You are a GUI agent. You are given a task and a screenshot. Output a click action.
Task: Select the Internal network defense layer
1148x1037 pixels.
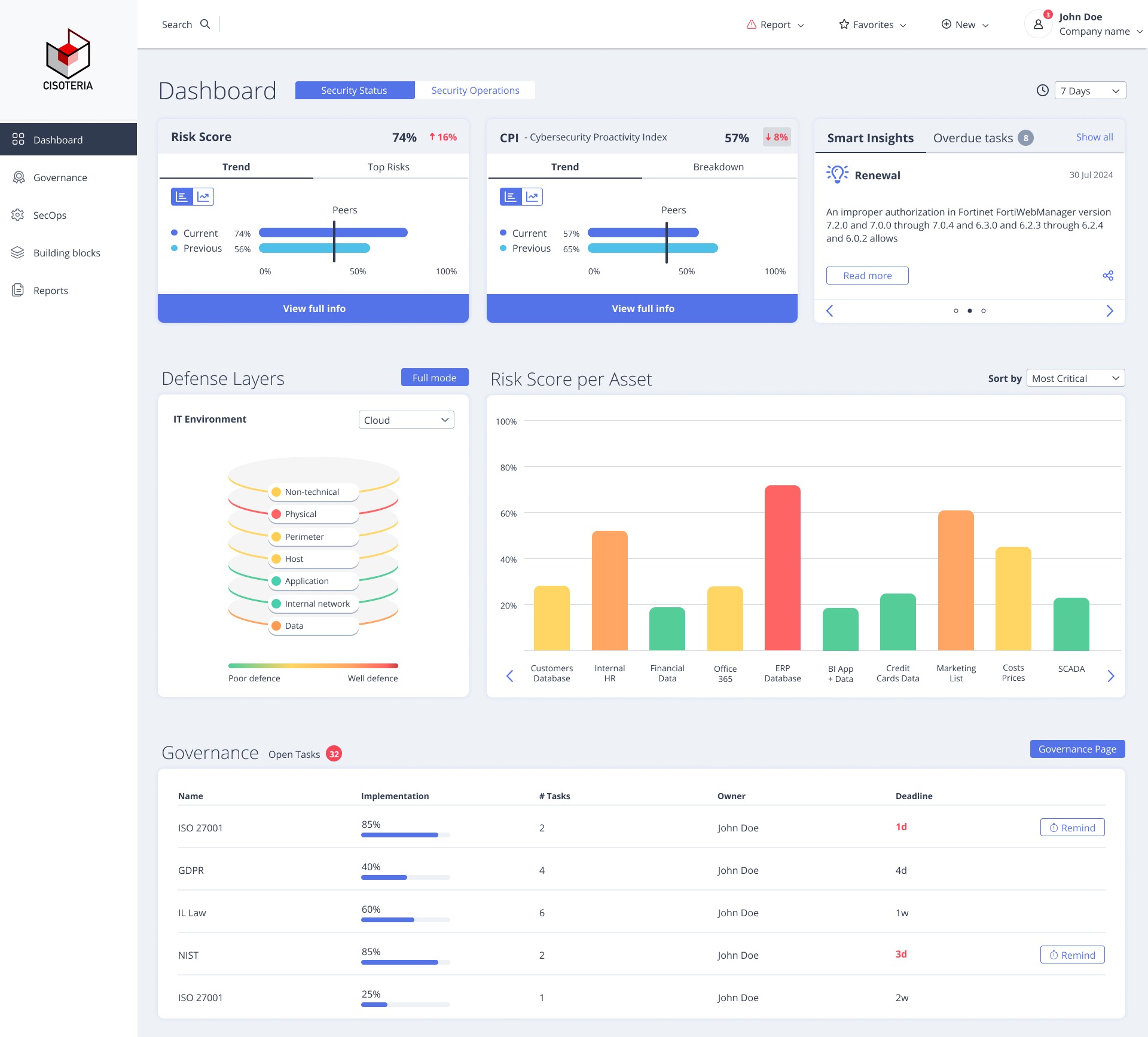click(x=313, y=604)
